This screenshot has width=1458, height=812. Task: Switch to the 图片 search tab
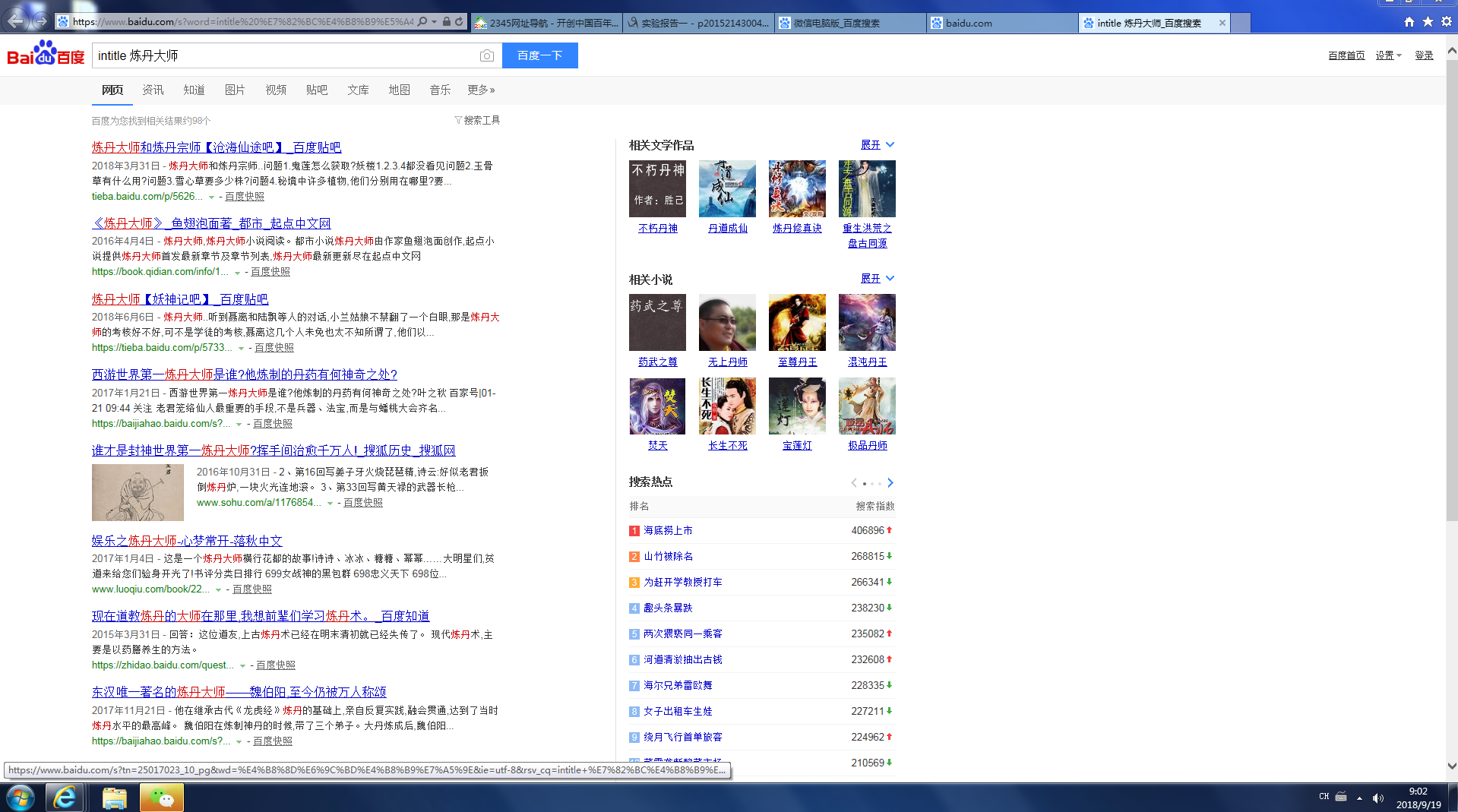[x=235, y=90]
